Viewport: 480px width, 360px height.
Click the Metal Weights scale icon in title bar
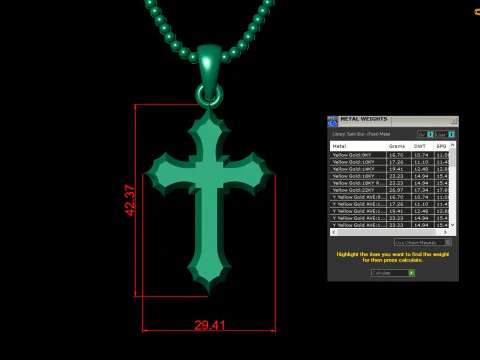pyautogui.click(x=333, y=121)
